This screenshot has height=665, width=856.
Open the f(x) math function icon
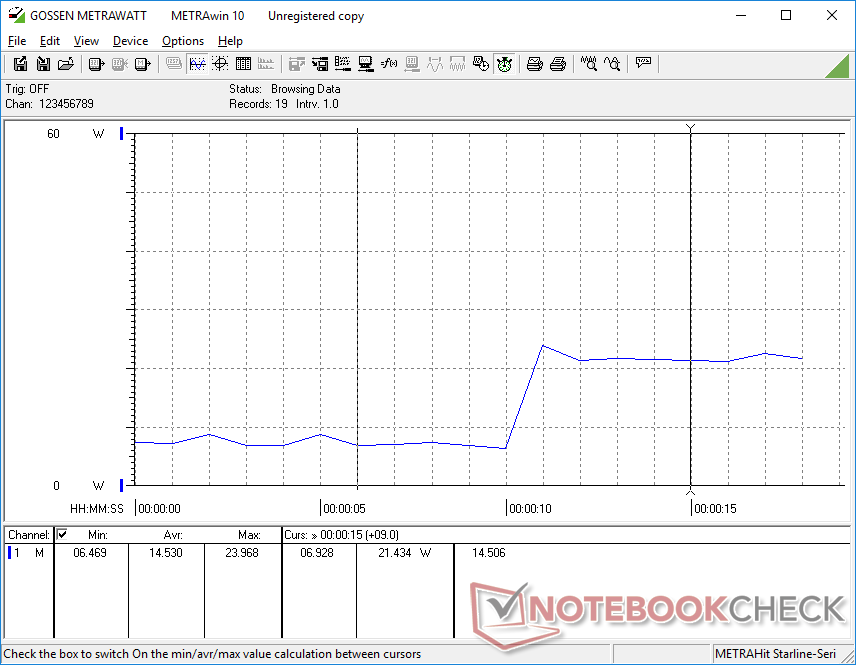(x=389, y=64)
